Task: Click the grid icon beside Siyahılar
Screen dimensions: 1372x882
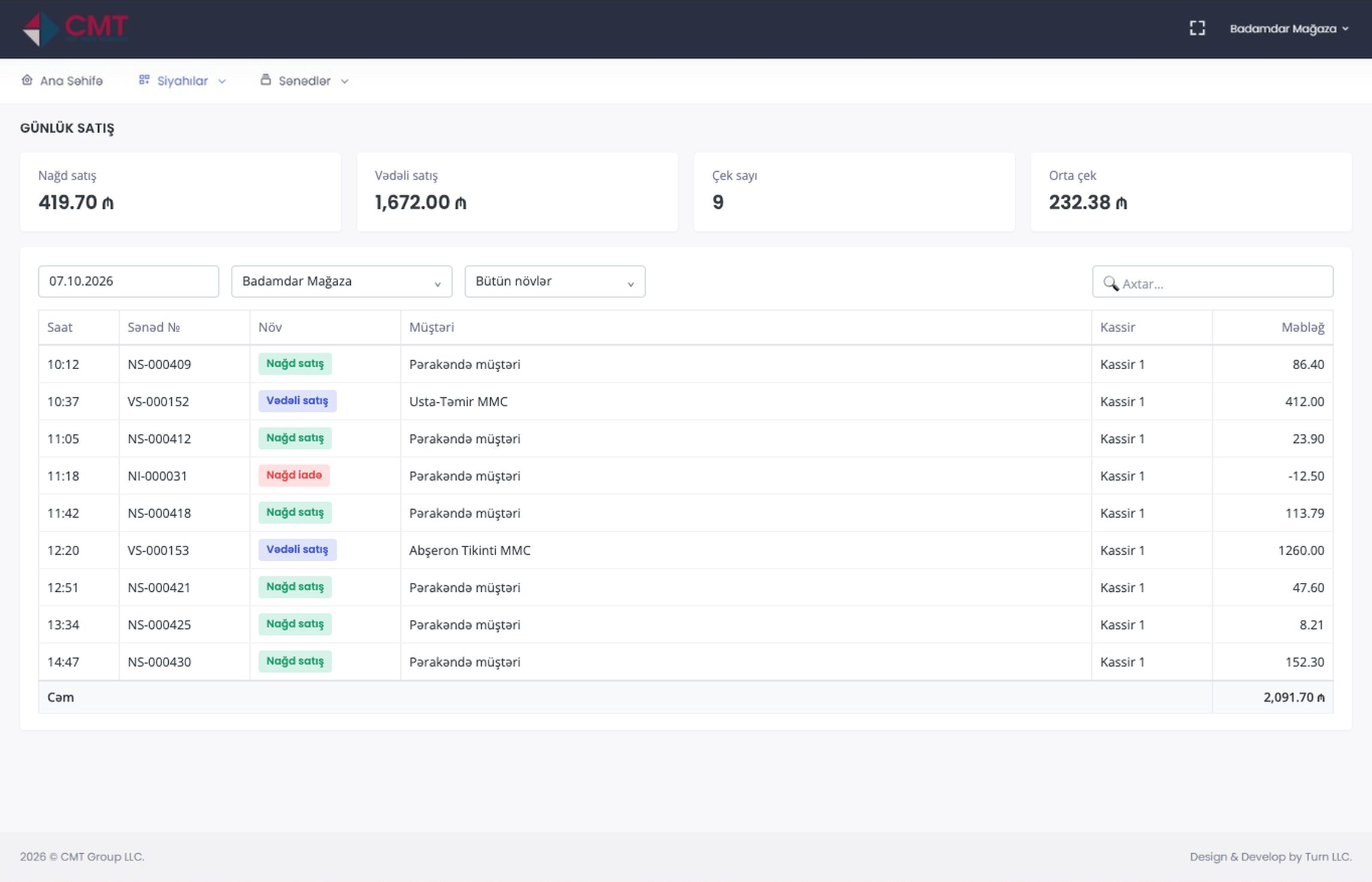Action: pos(144,80)
